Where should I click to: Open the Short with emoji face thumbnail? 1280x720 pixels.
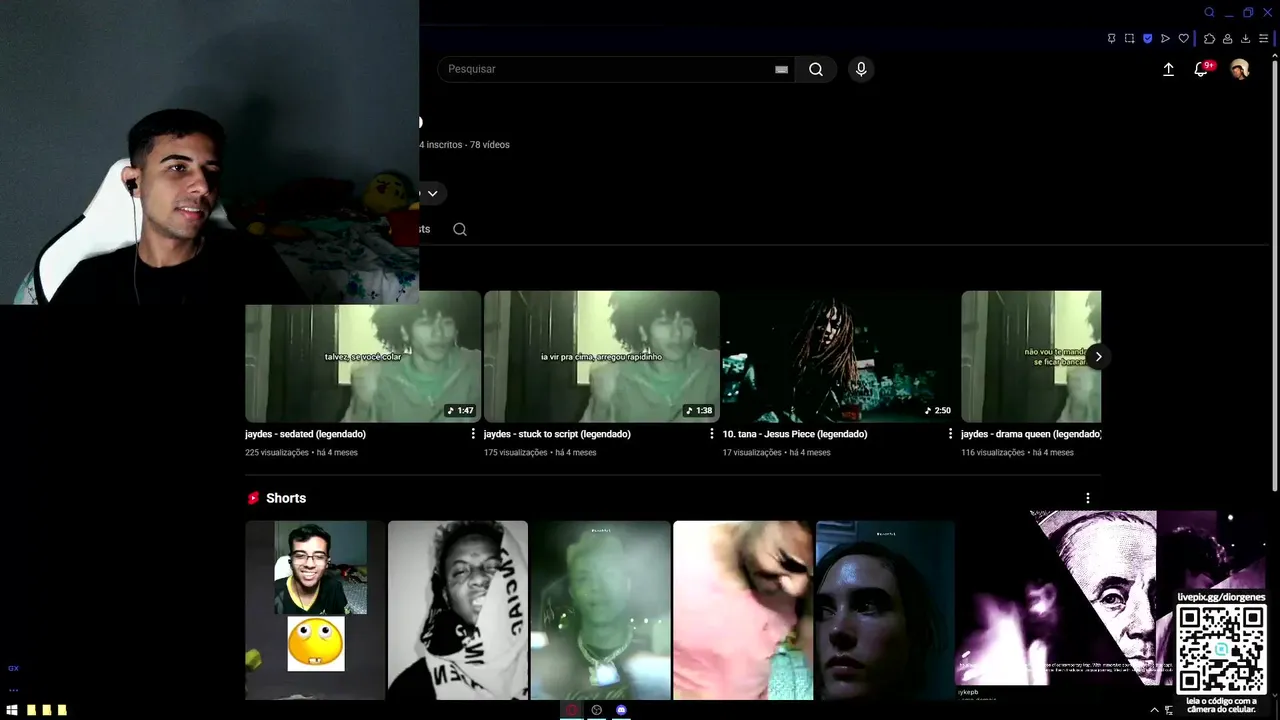(315, 610)
